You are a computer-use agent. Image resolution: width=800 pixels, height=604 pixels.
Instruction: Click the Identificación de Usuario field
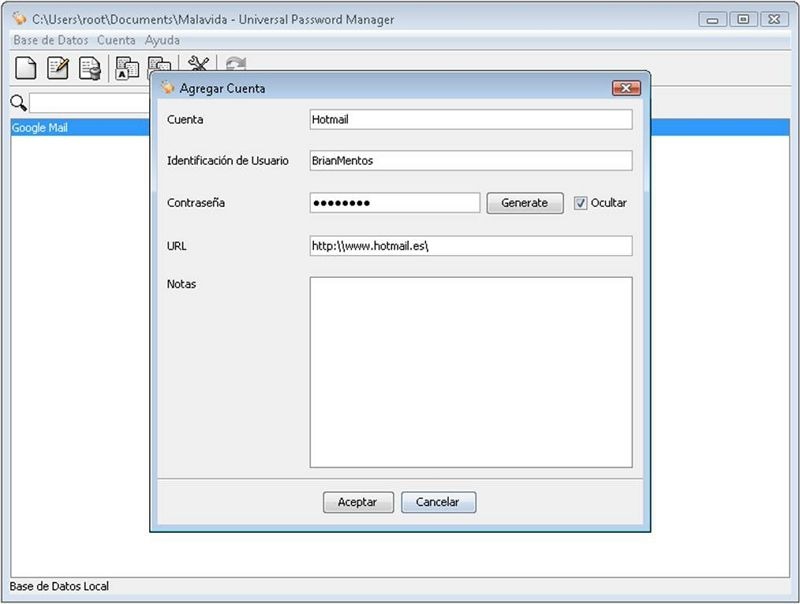click(470, 161)
